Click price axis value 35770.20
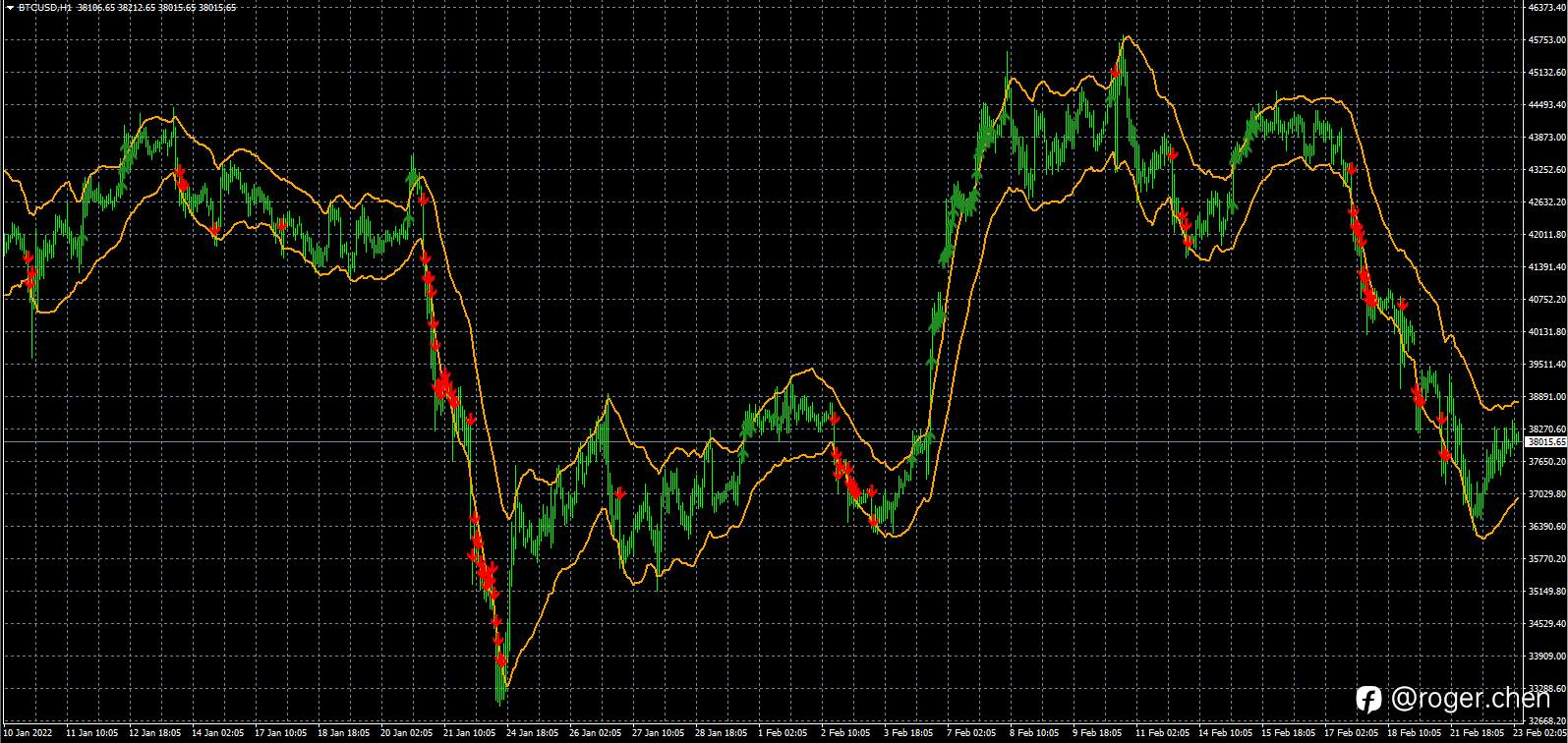 click(1546, 558)
